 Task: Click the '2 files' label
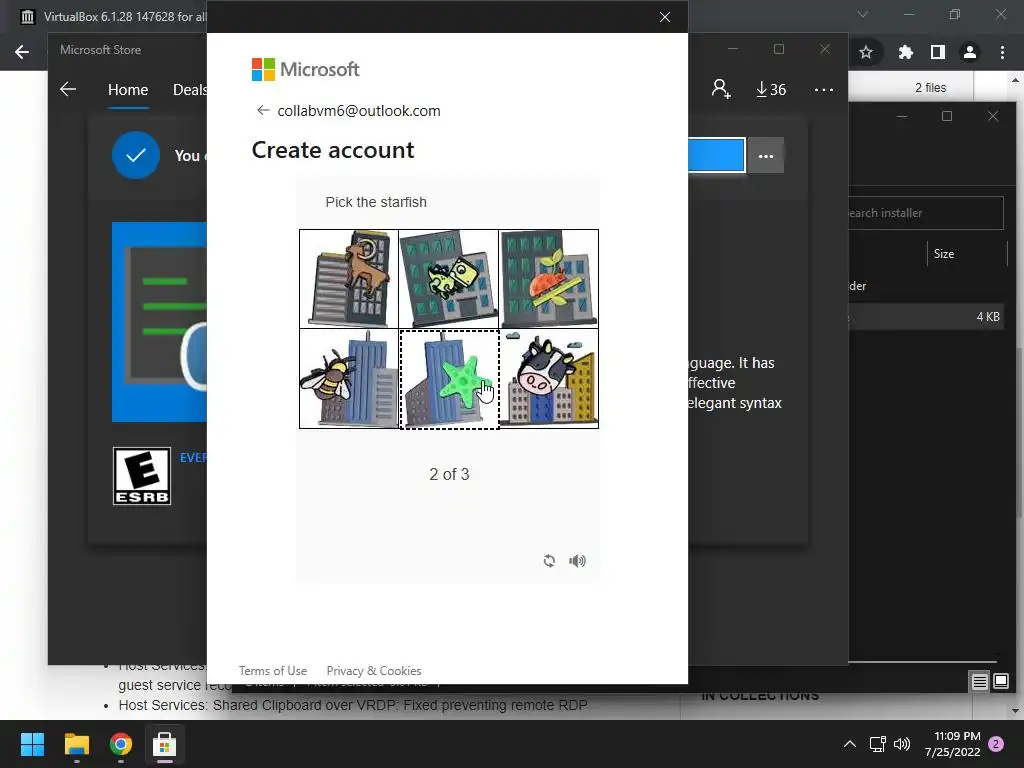pos(931,88)
